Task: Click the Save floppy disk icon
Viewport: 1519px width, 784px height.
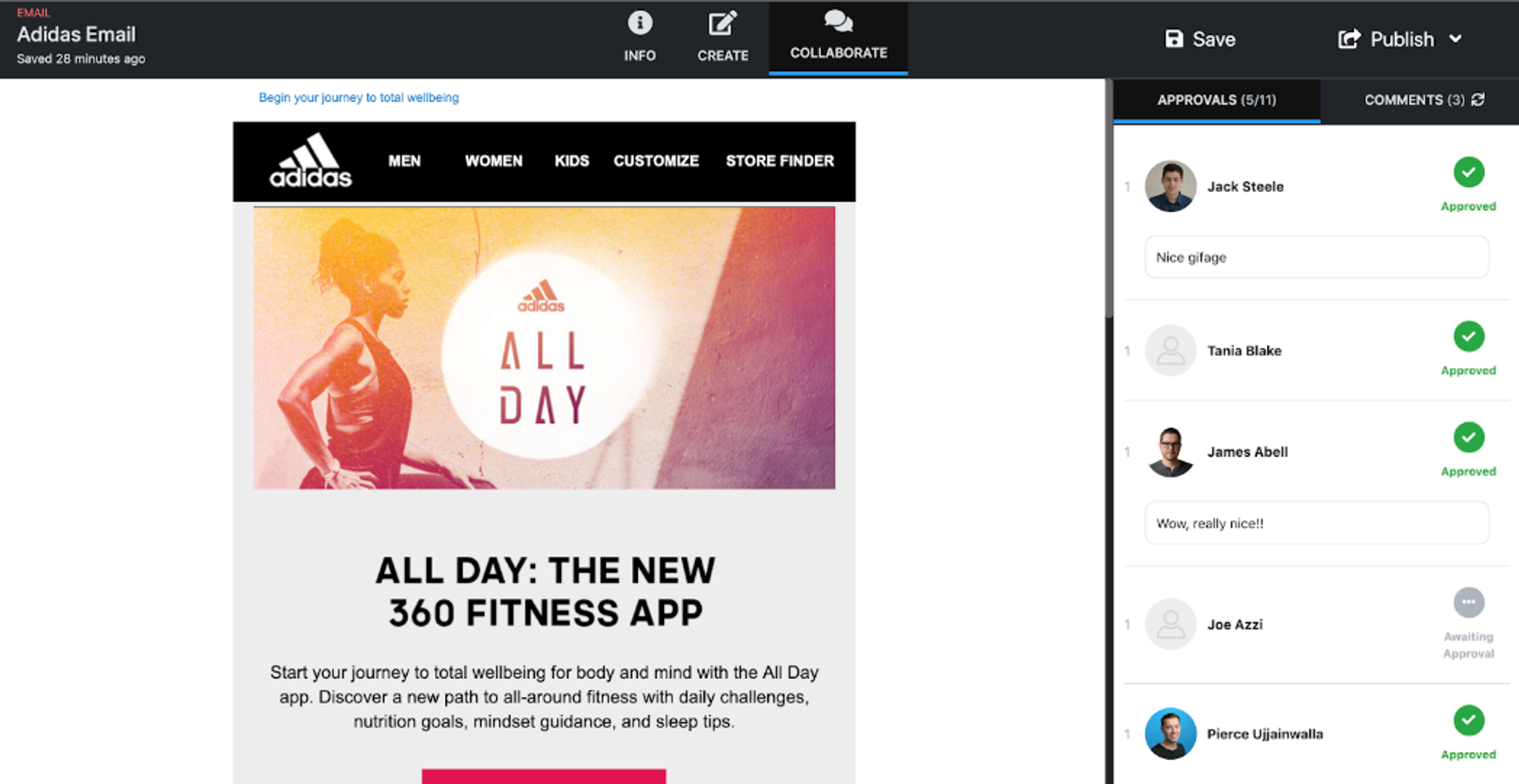Action: tap(1173, 38)
